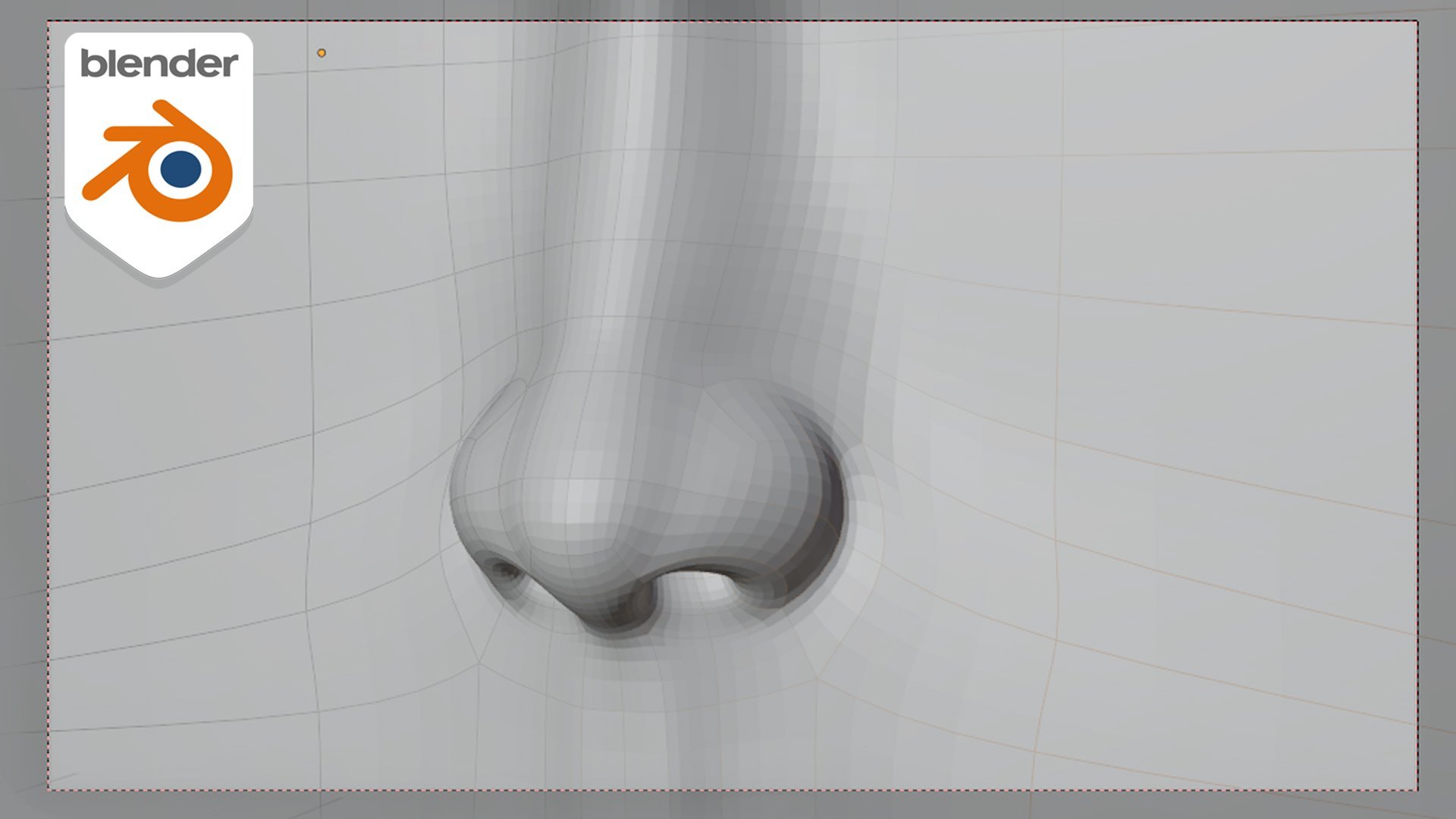The height and width of the screenshot is (819, 1456).
Task: Click the lit opening of the right nostril
Action: [x=701, y=585]
